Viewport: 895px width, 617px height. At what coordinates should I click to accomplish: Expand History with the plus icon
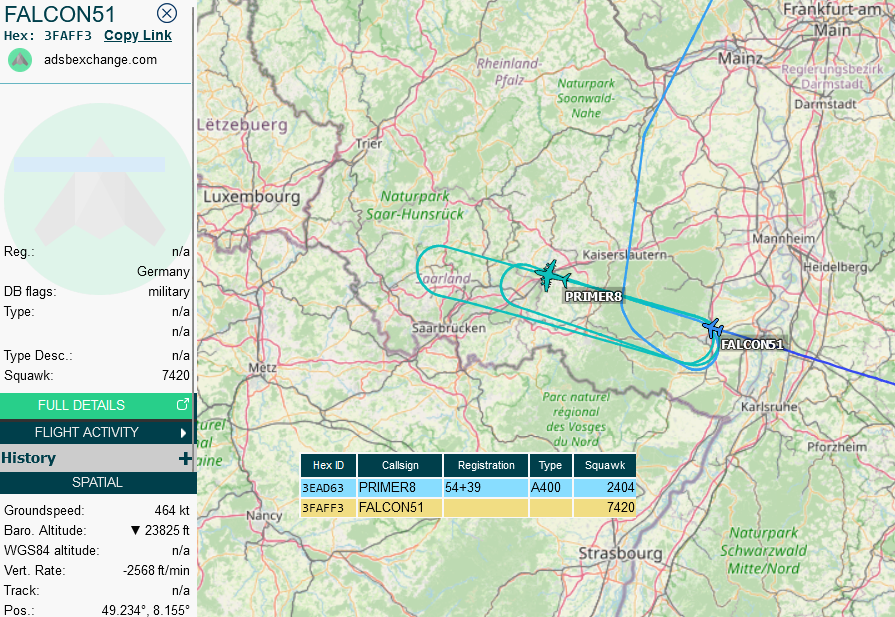click(x=185, y=458)
